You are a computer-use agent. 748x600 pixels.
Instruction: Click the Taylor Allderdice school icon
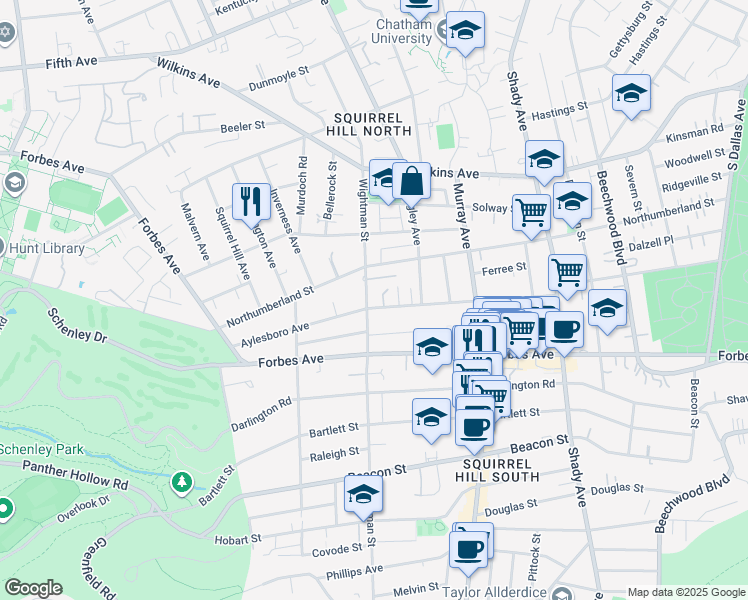point(562,594)
